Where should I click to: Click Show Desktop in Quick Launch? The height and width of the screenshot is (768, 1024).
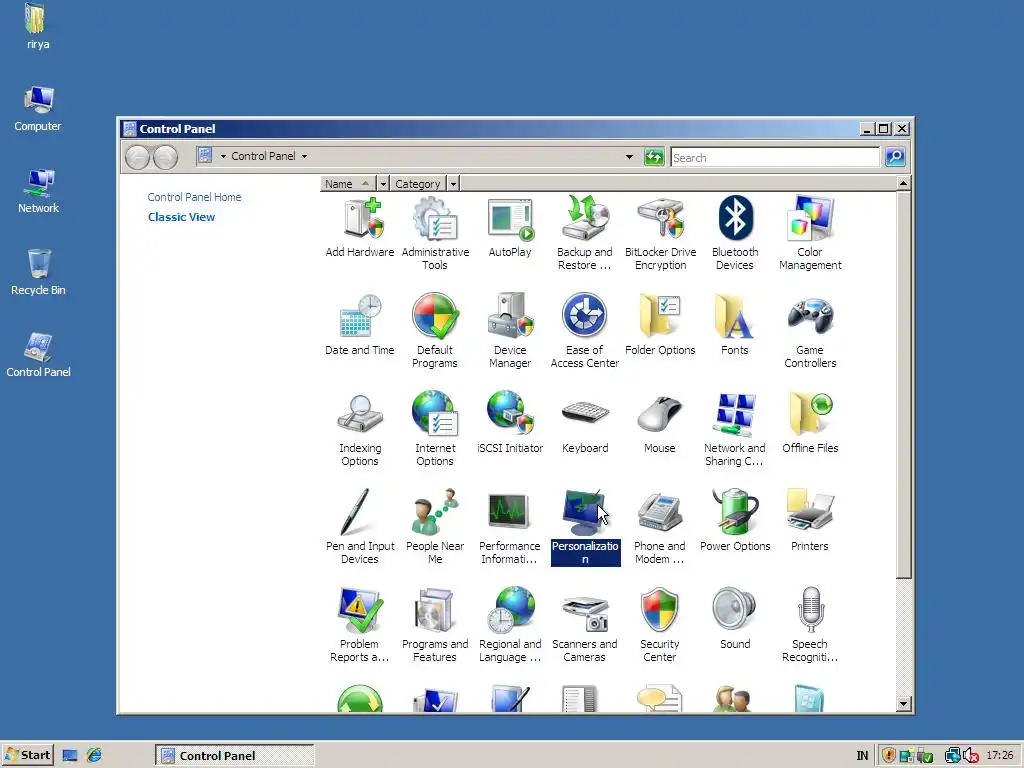coord(70,756)
